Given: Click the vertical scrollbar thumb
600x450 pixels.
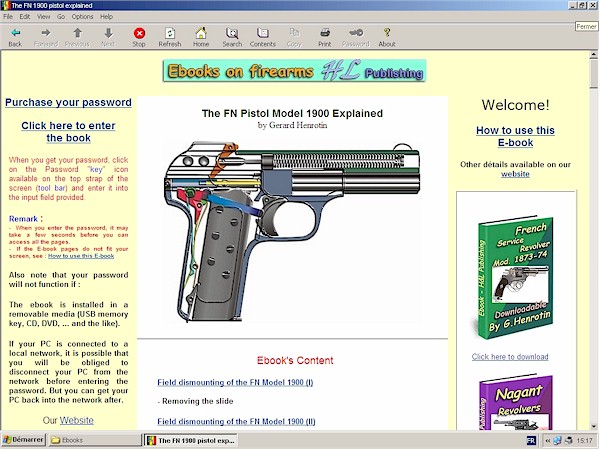Looking at the screenshot, I should pyautogui.click(x=593, y=73).
